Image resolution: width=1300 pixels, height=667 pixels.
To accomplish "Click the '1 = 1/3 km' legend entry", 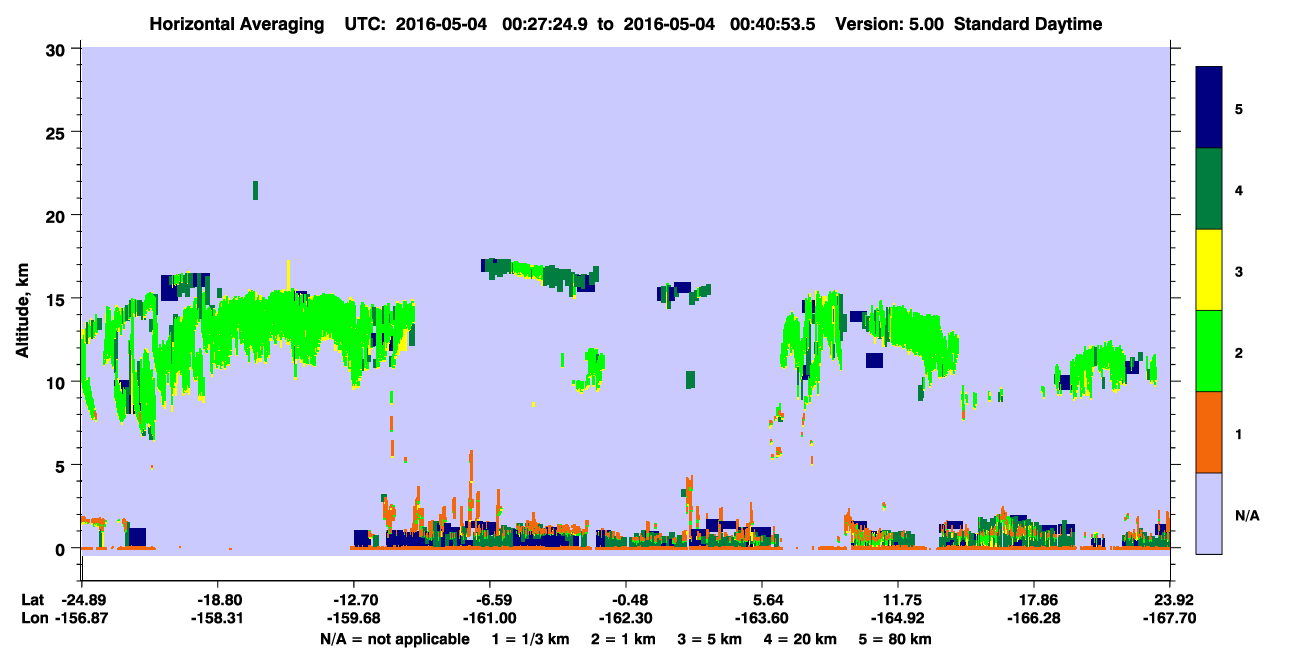I will pyautogui.click(x=531, y=639).
